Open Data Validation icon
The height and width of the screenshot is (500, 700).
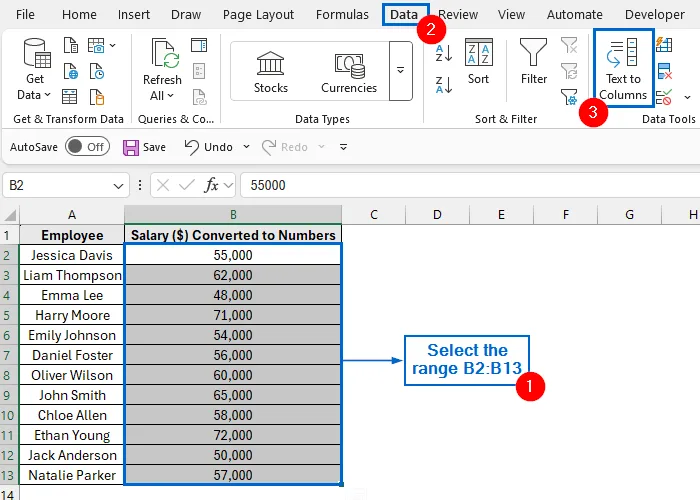(664, 96)
